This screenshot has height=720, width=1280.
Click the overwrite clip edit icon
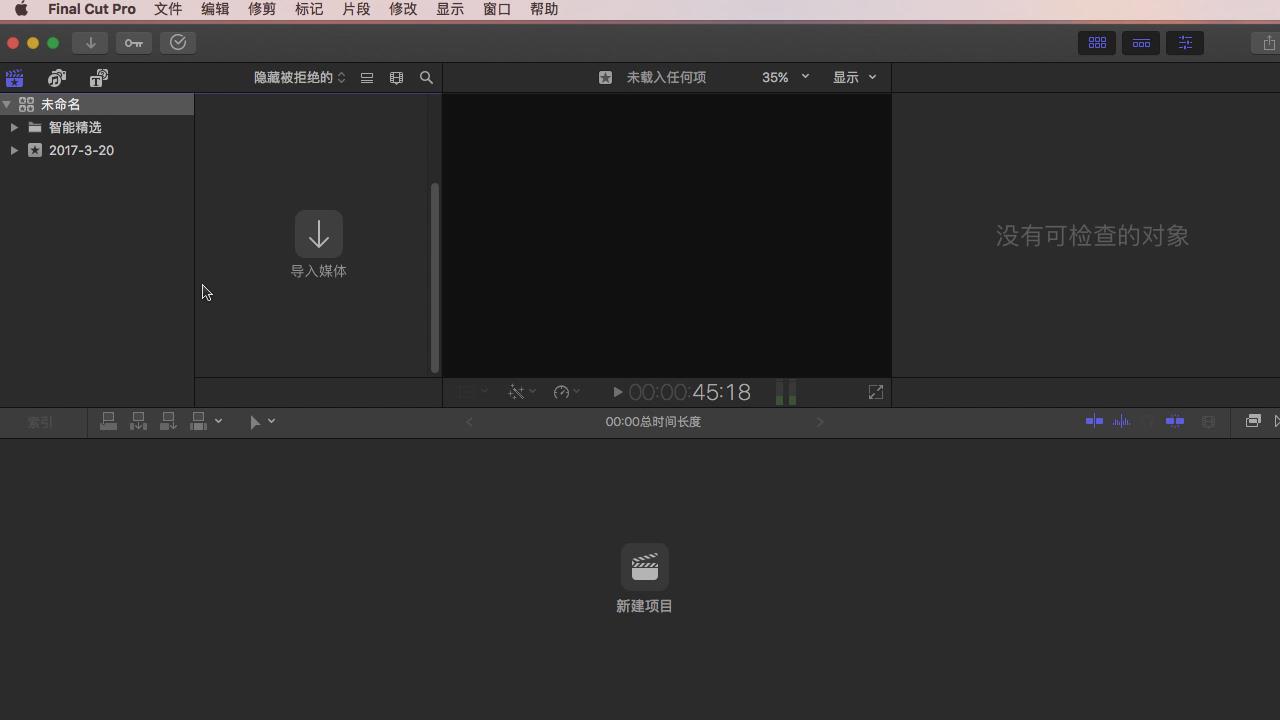click(x=199, y=422)
